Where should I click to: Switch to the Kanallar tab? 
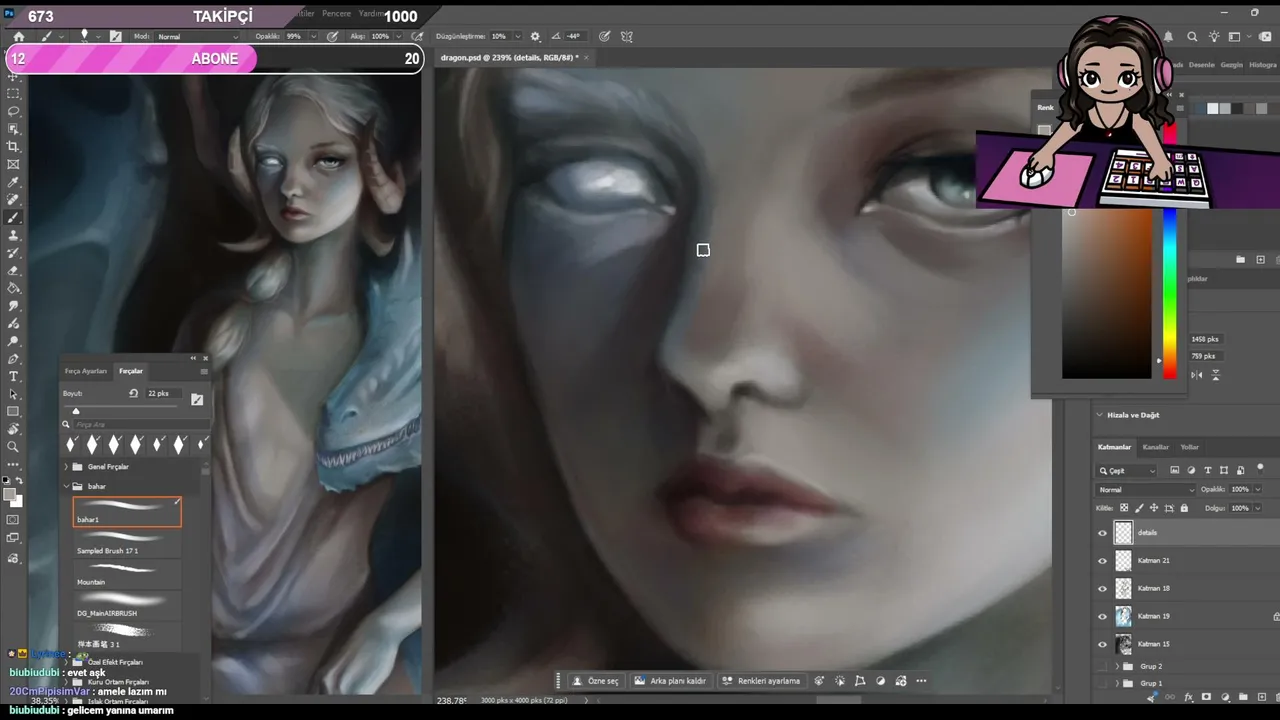1156,447
